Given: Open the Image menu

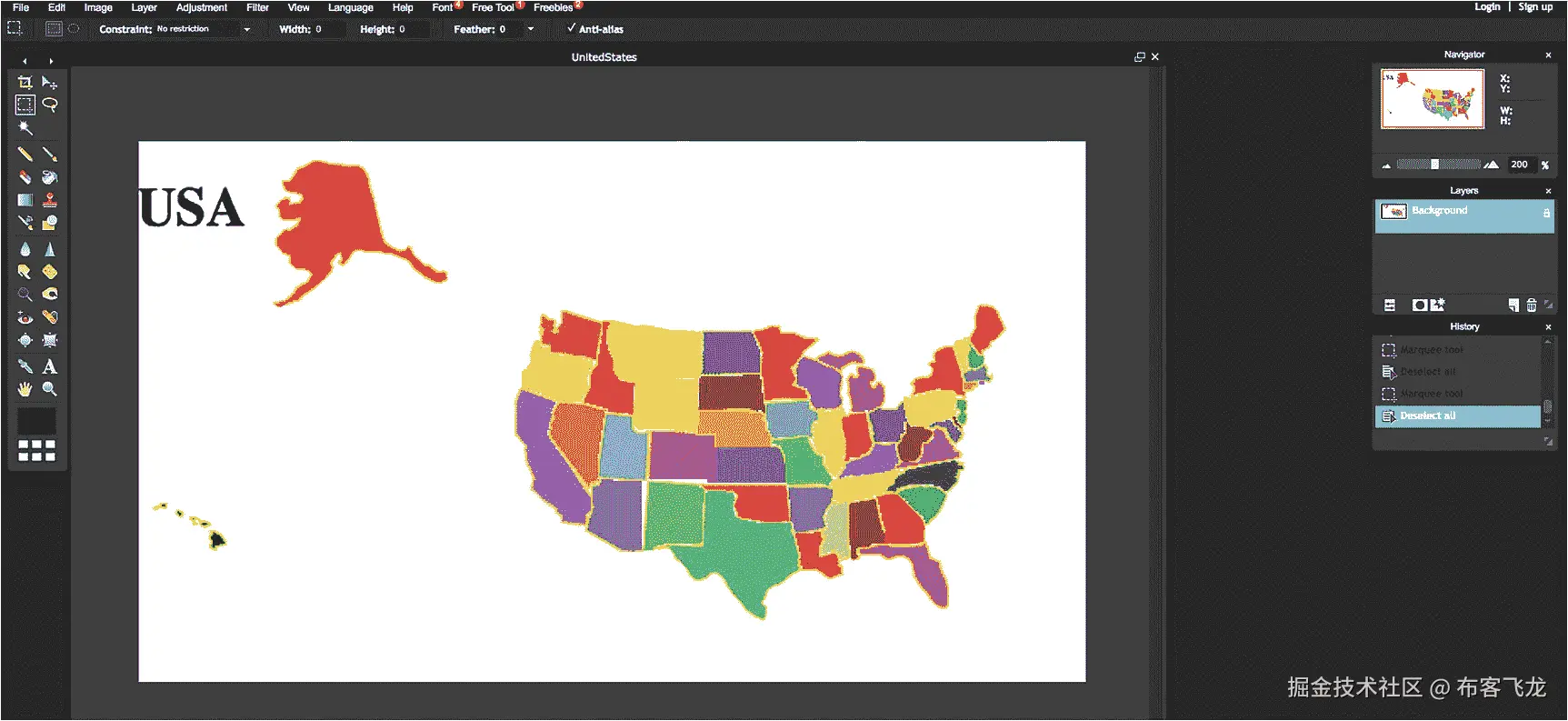Looking at the screenshot, I should click(x=98, y=7).
